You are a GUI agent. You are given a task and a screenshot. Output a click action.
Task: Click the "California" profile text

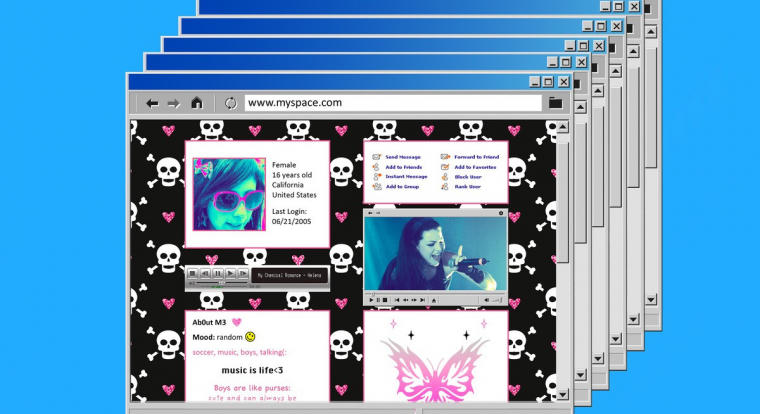(287, 185)
